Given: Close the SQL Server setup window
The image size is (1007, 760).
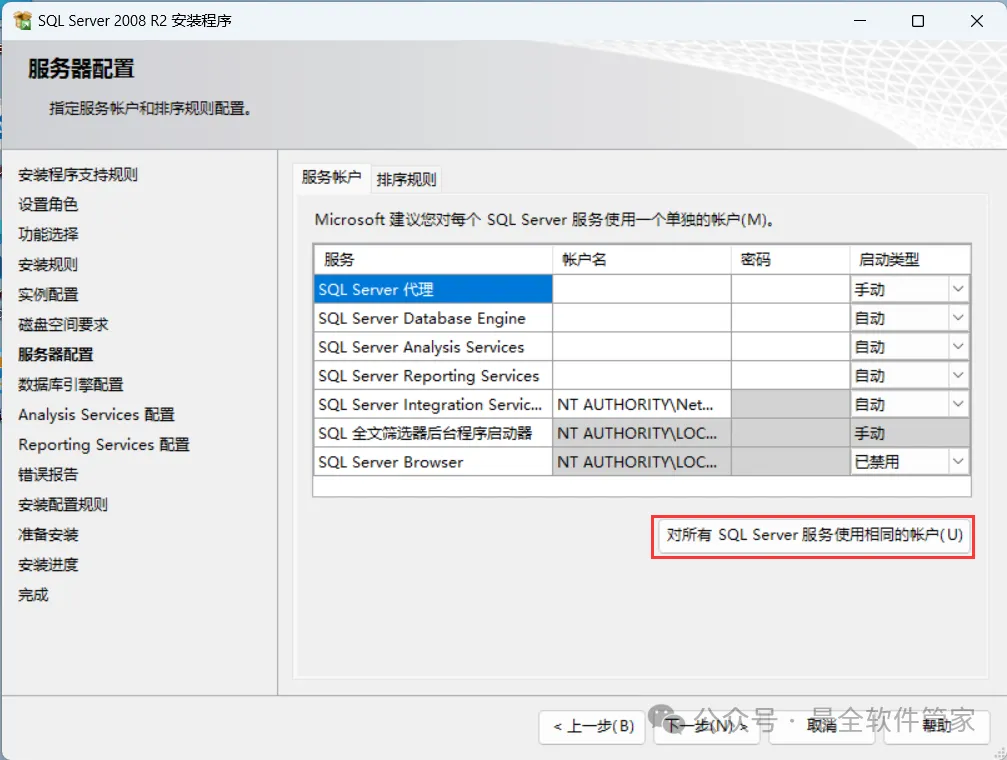Looking at the screenshot, I should tap(977, 21).
